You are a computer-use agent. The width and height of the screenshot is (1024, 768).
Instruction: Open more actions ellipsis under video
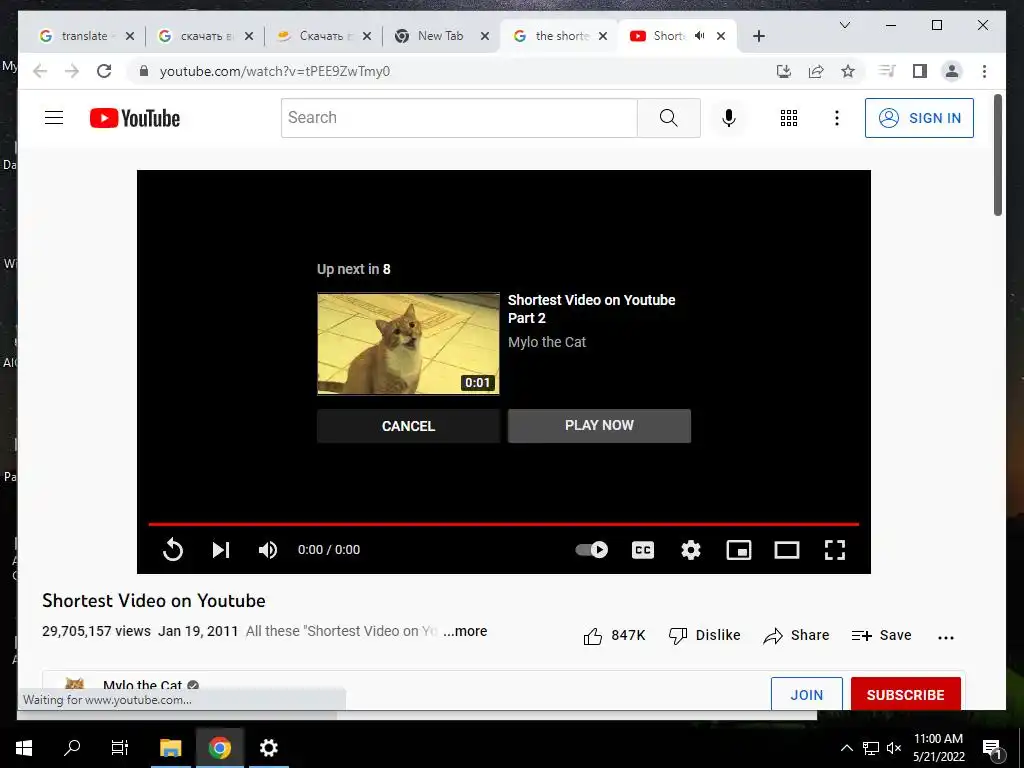(x=946, y=637)
